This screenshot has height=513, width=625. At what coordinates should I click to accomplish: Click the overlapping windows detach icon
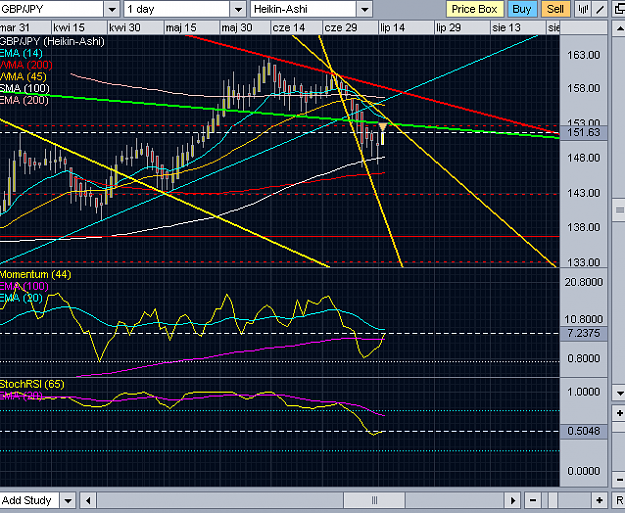coord(619,9)
